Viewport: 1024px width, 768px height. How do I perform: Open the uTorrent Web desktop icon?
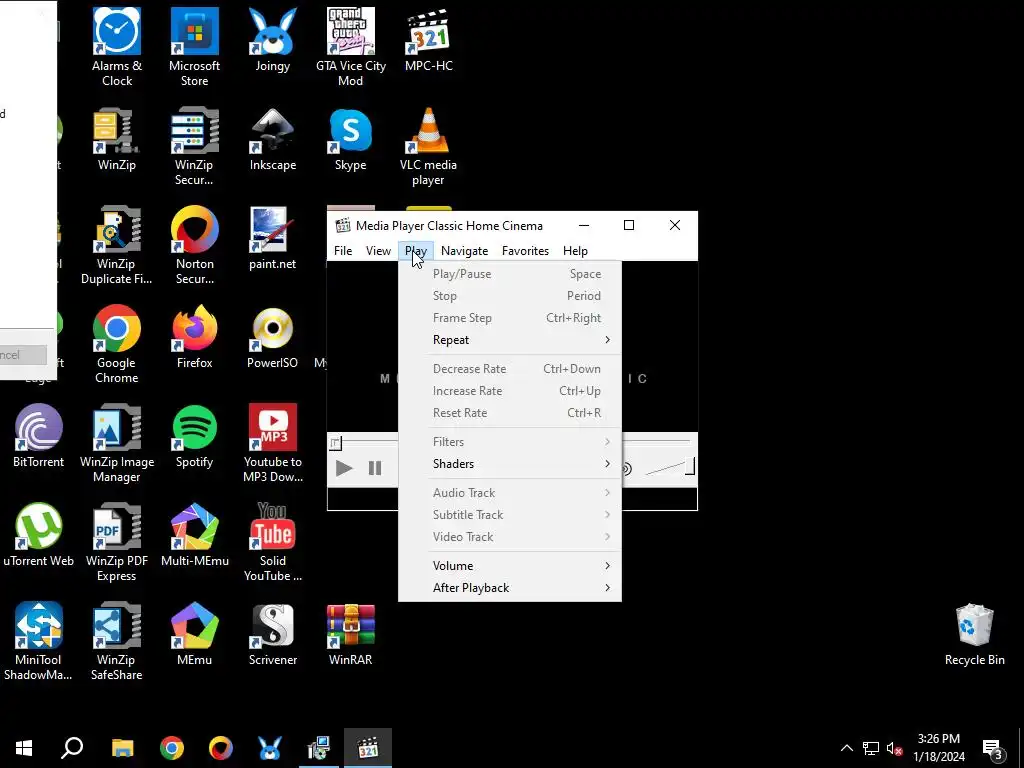tap(39, 535)
